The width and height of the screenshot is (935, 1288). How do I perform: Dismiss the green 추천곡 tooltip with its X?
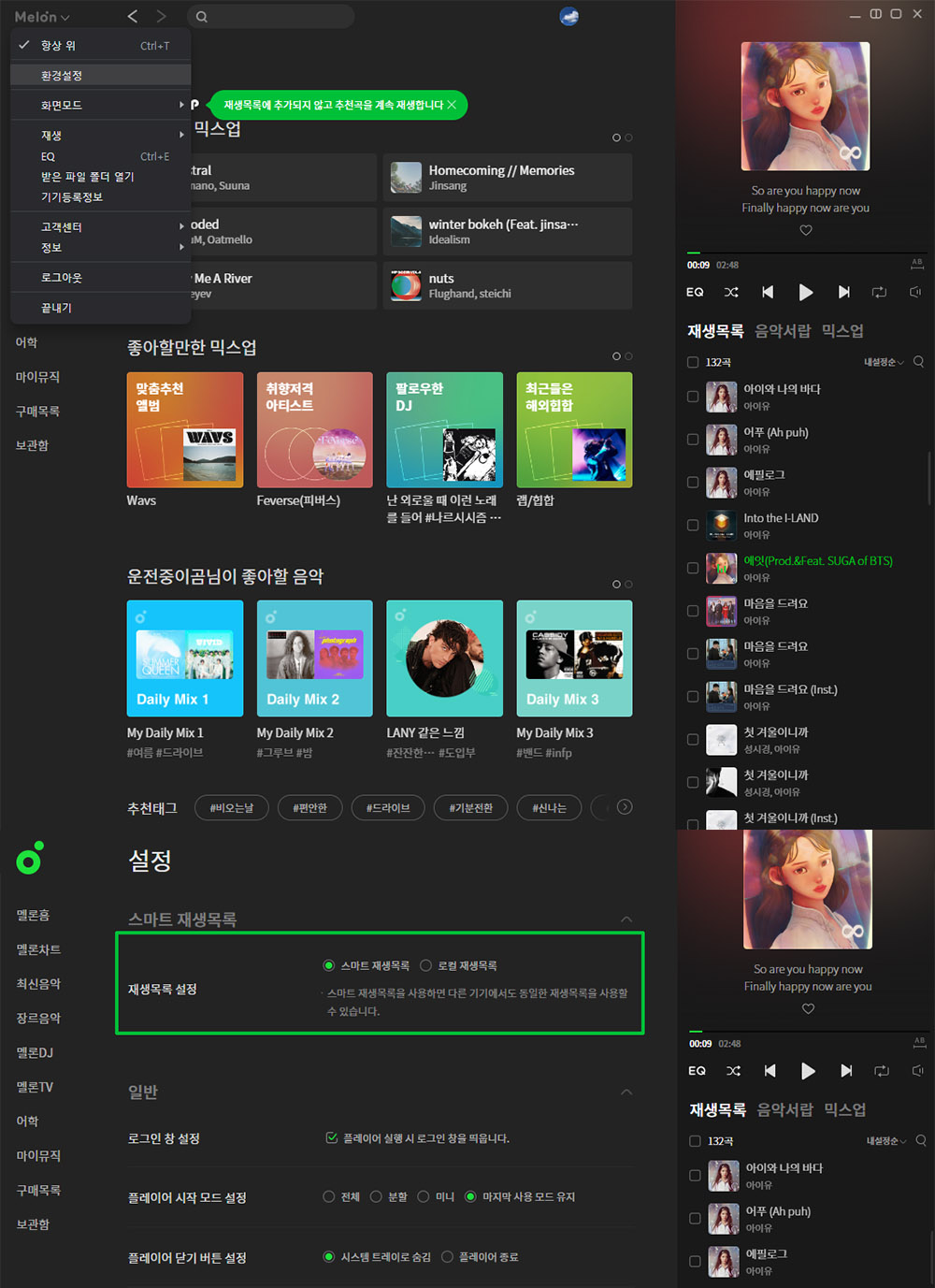pyautogui.click(x=452, y=105)
